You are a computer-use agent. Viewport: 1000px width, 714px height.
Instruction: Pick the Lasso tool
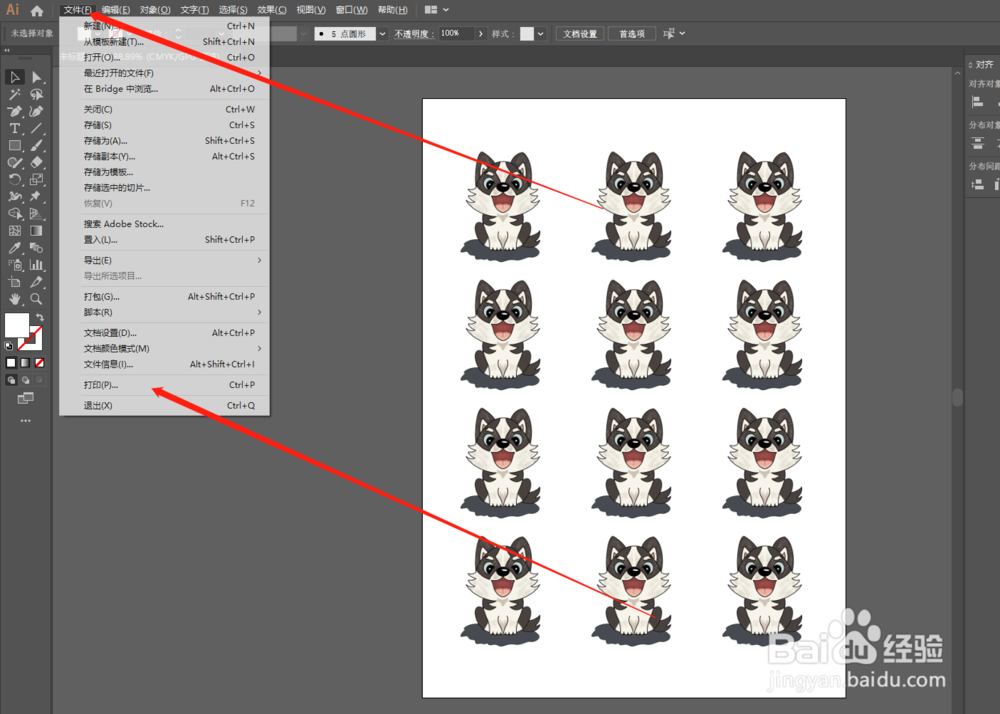(36, 94)
